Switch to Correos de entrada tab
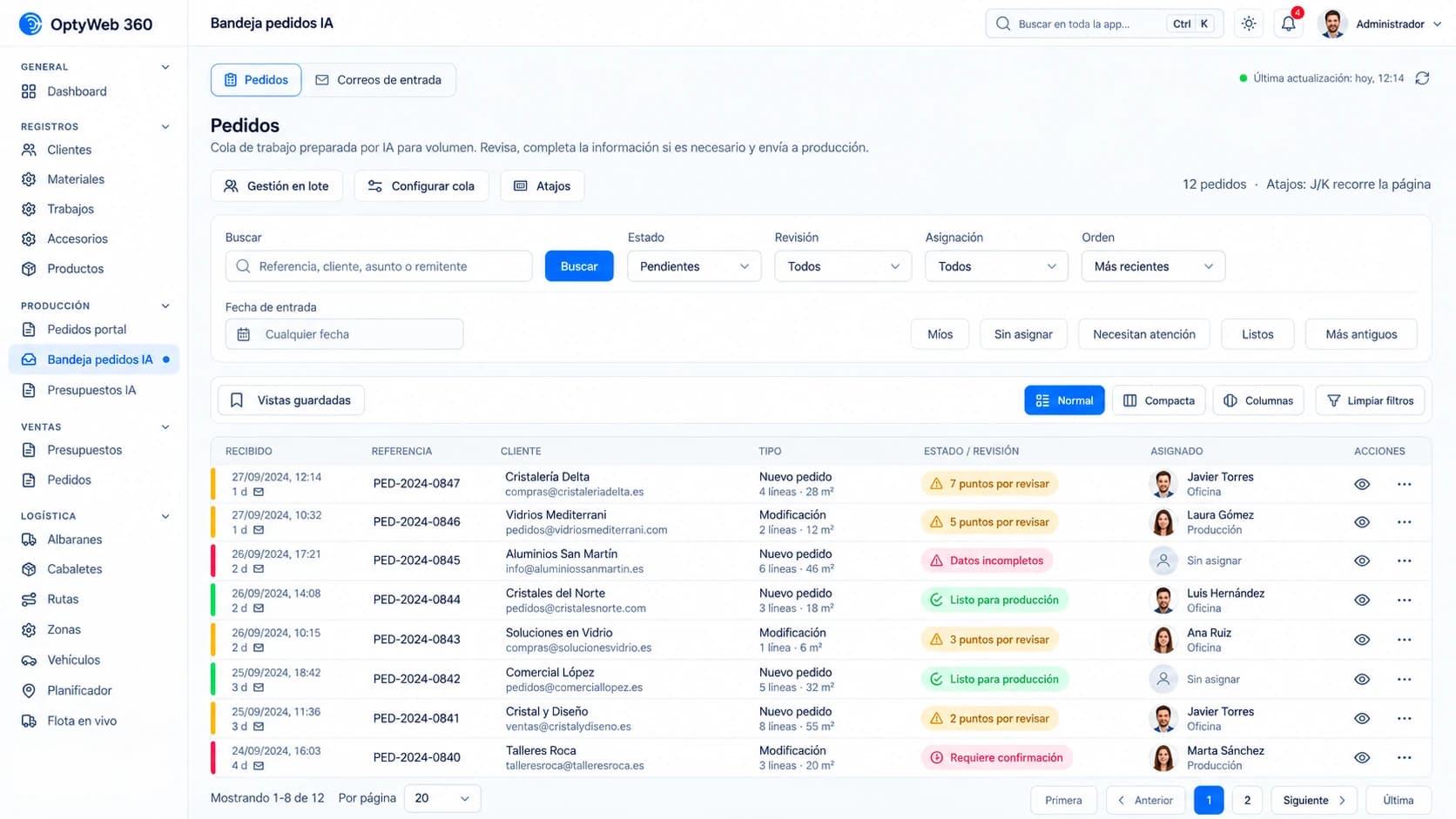The width and height of the screenshot is (1456, 819). (x=379, y=80)
